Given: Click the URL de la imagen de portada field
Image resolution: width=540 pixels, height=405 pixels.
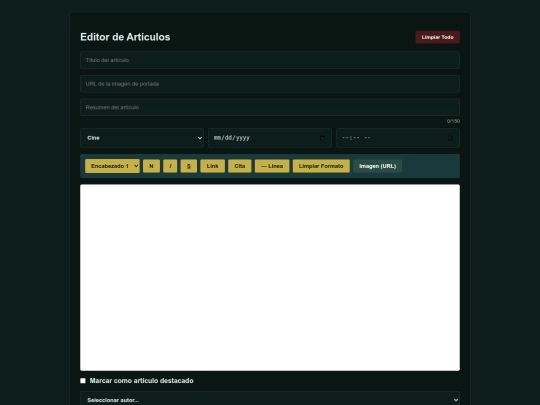Looking at the screenshot, I should tap(270, 84).
